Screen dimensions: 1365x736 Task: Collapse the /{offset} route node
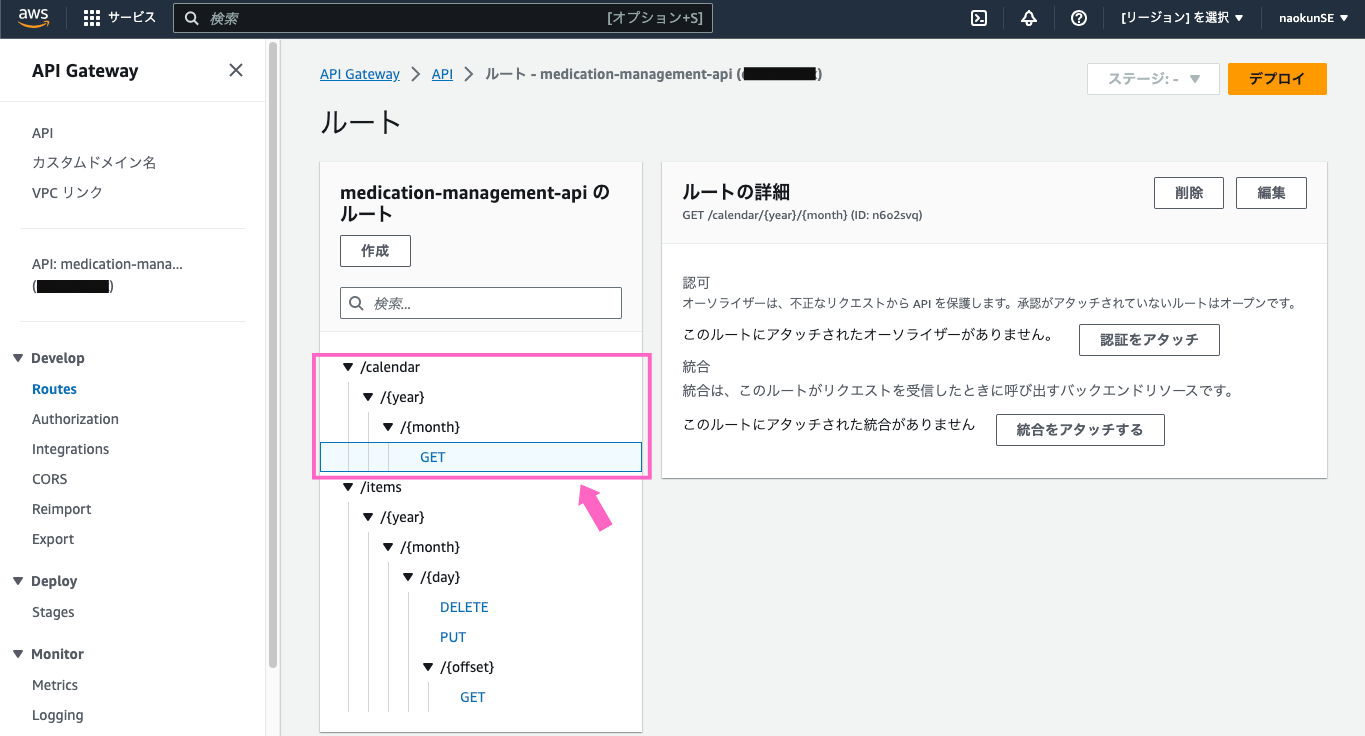pyautogui.click(x=428, y=667)
